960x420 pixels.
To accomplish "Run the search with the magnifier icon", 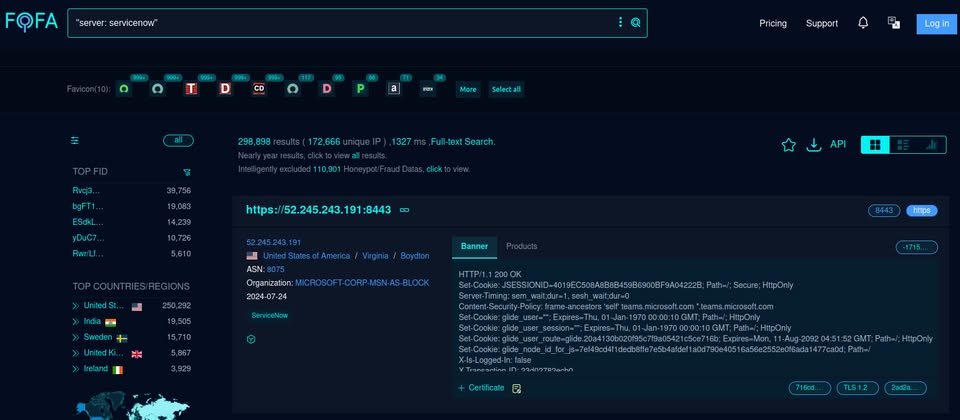I will tap(636, 22).
